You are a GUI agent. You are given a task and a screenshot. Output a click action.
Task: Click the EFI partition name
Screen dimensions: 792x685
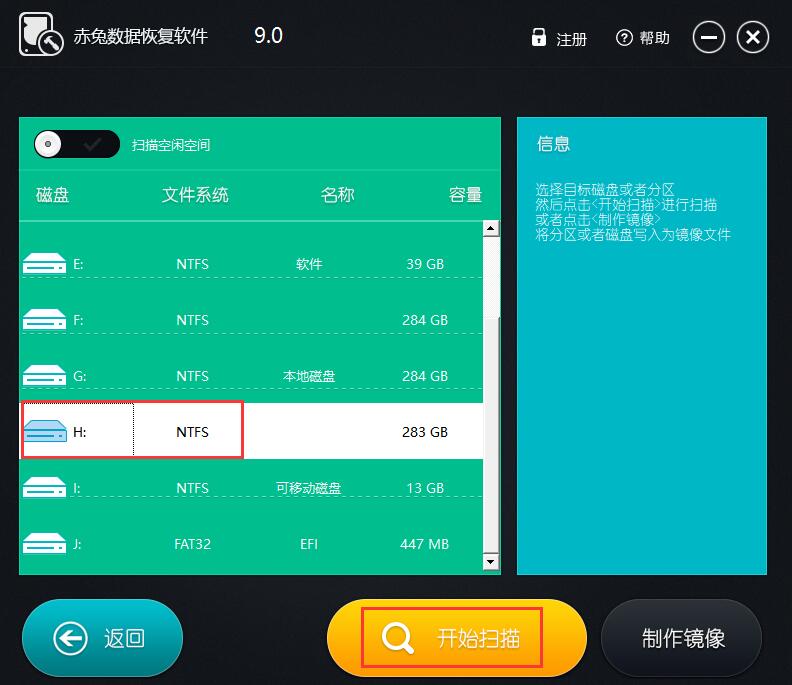pos(309,544)
